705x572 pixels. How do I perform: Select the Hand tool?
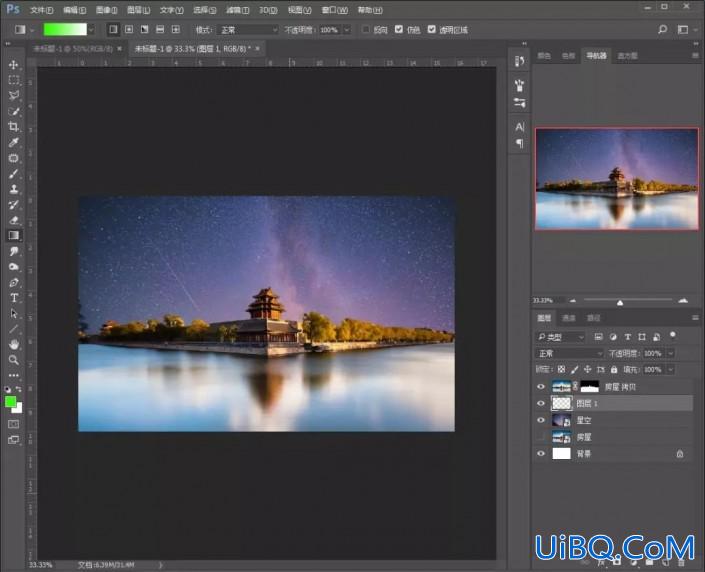(13, 344)
